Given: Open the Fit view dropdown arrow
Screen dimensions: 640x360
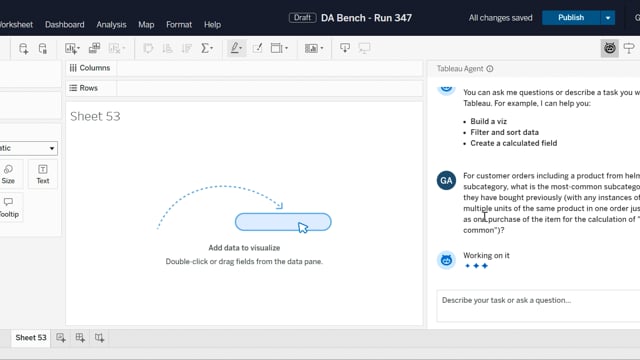Looking at the screenshot, I should tap(286, 49).
